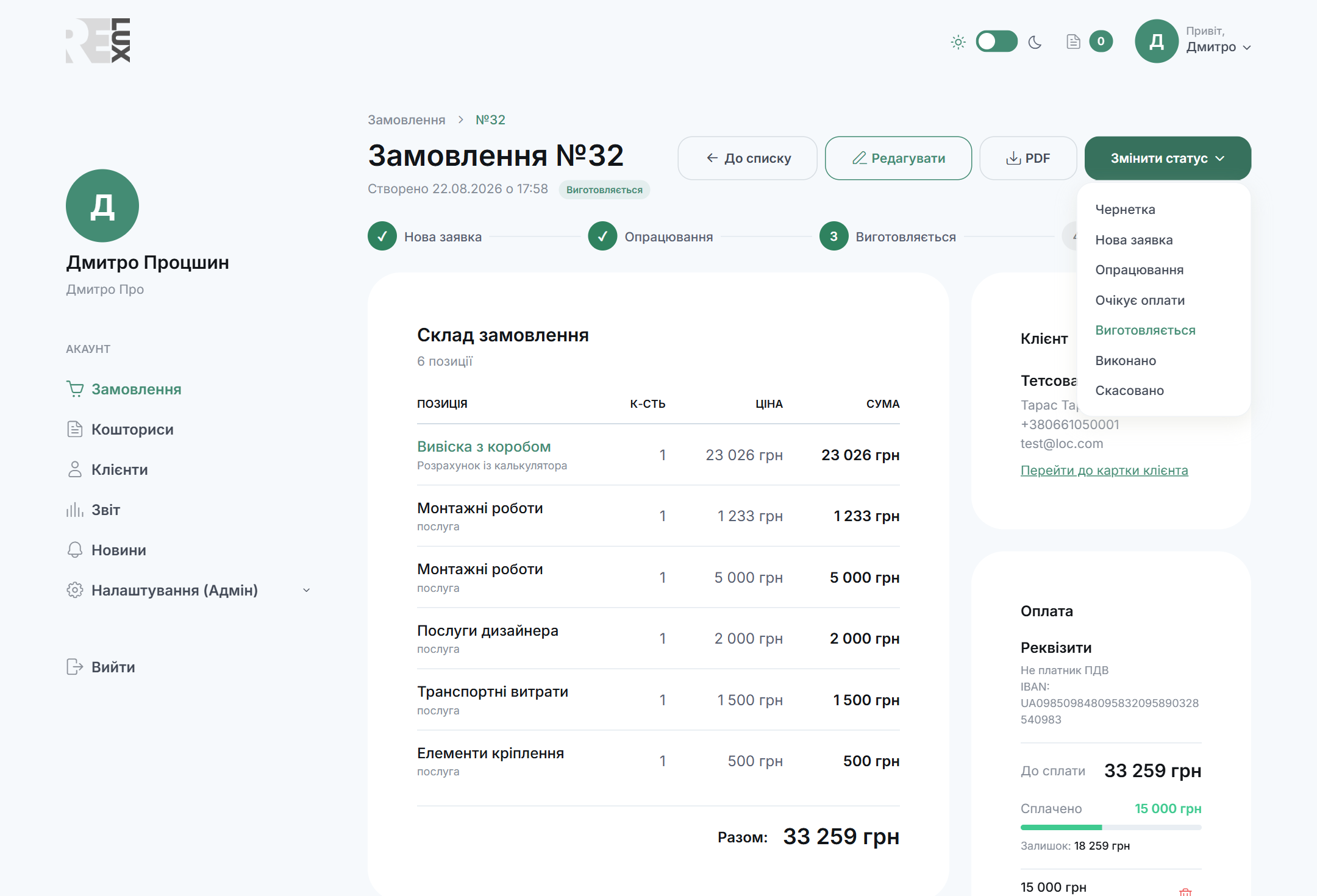
Task: Set status to Виконано
Action: (1126, 360)
